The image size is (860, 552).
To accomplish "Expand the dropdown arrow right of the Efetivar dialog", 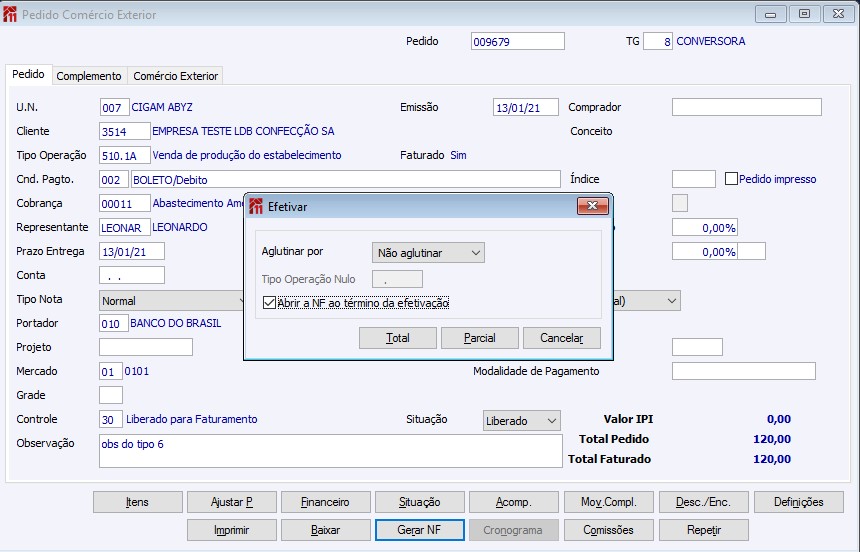I will click(x=671, y=301).
